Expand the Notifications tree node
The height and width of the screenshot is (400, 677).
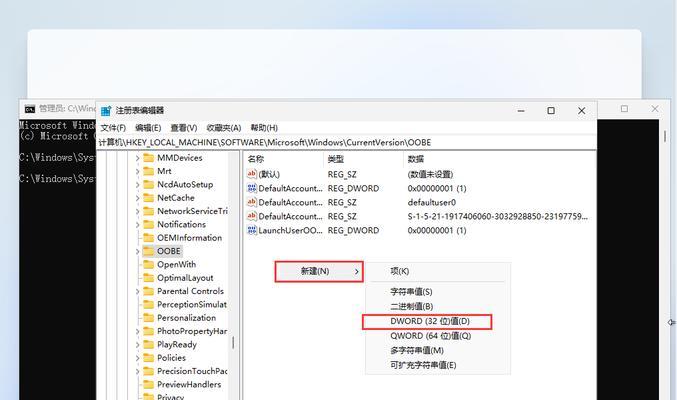137,225
